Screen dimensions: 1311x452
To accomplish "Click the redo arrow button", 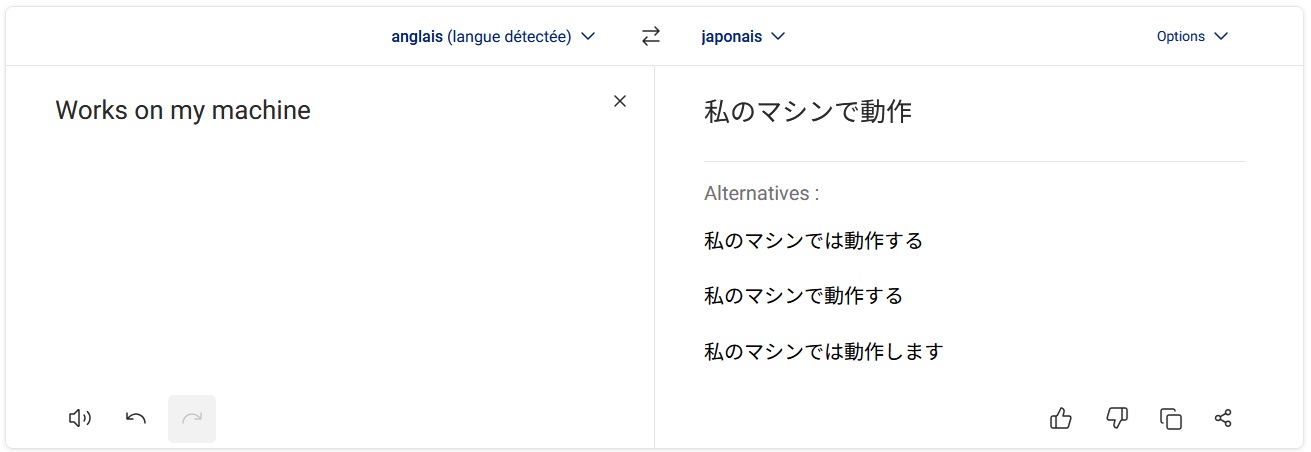I will (x=192, y=418).
